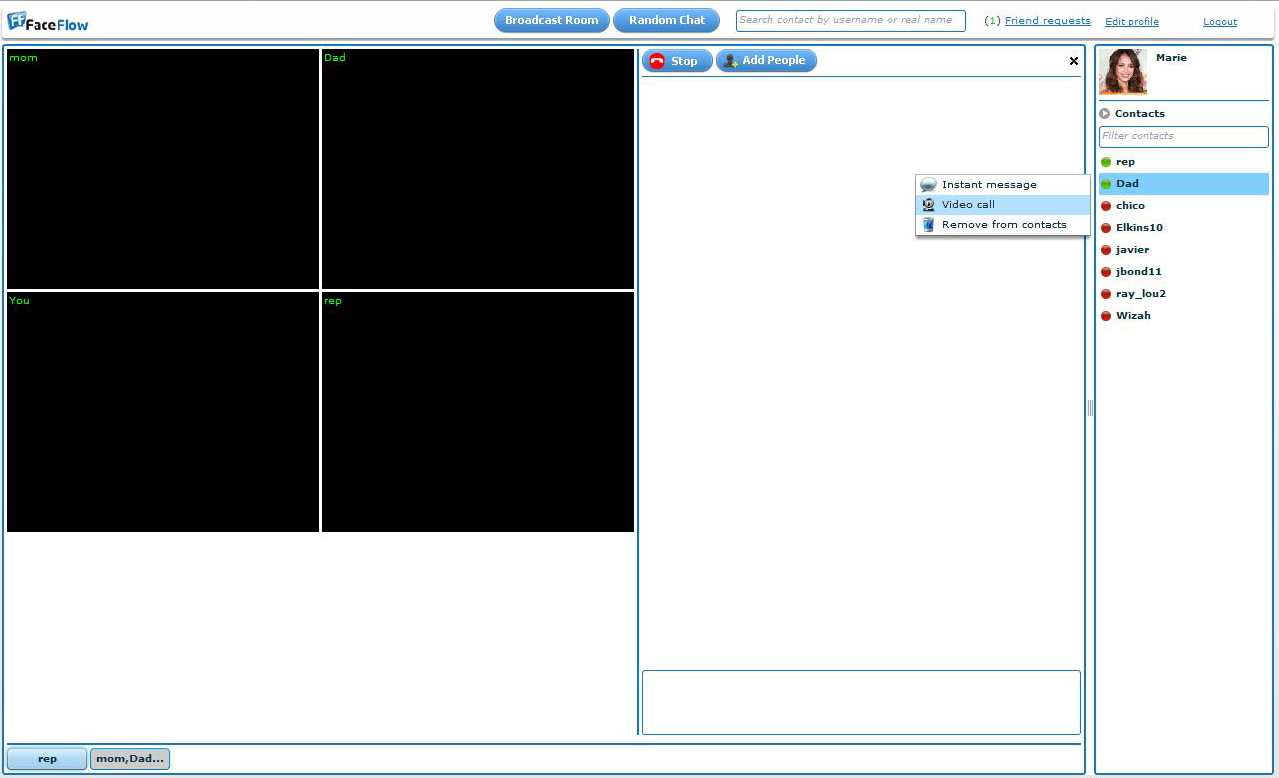Select contact chico

[1184, 206]
